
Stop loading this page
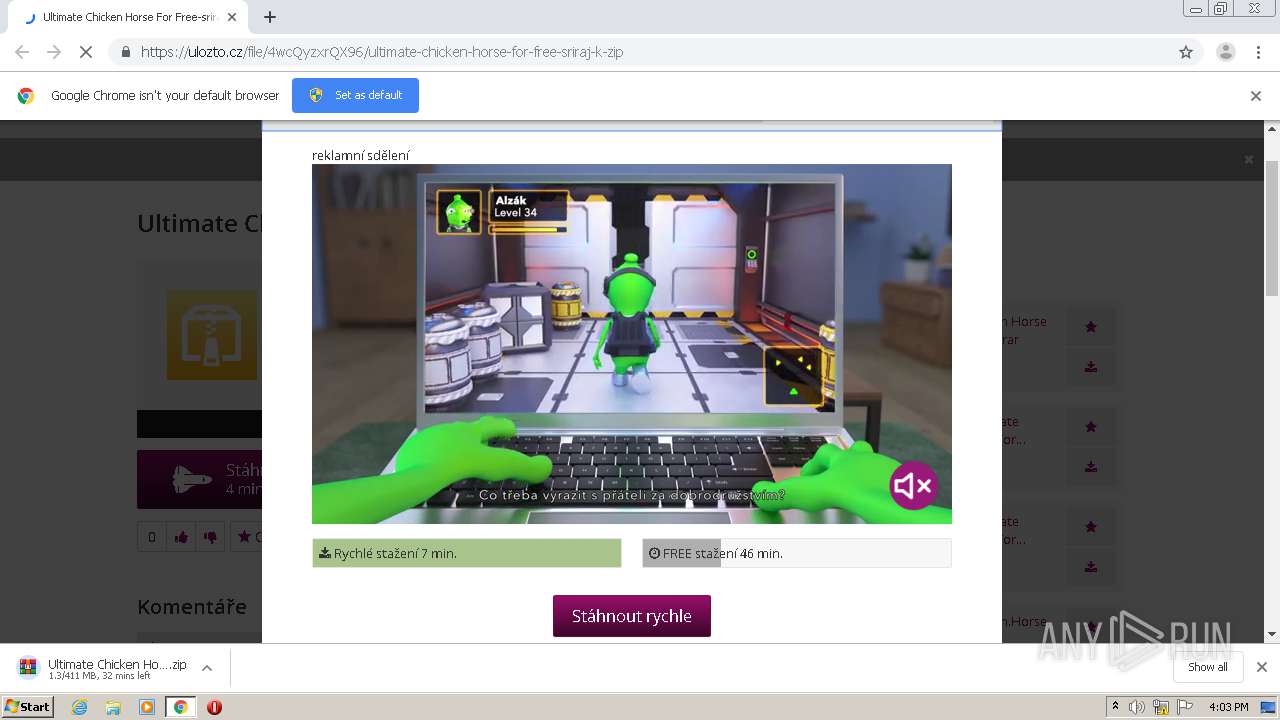click(86, 52)
